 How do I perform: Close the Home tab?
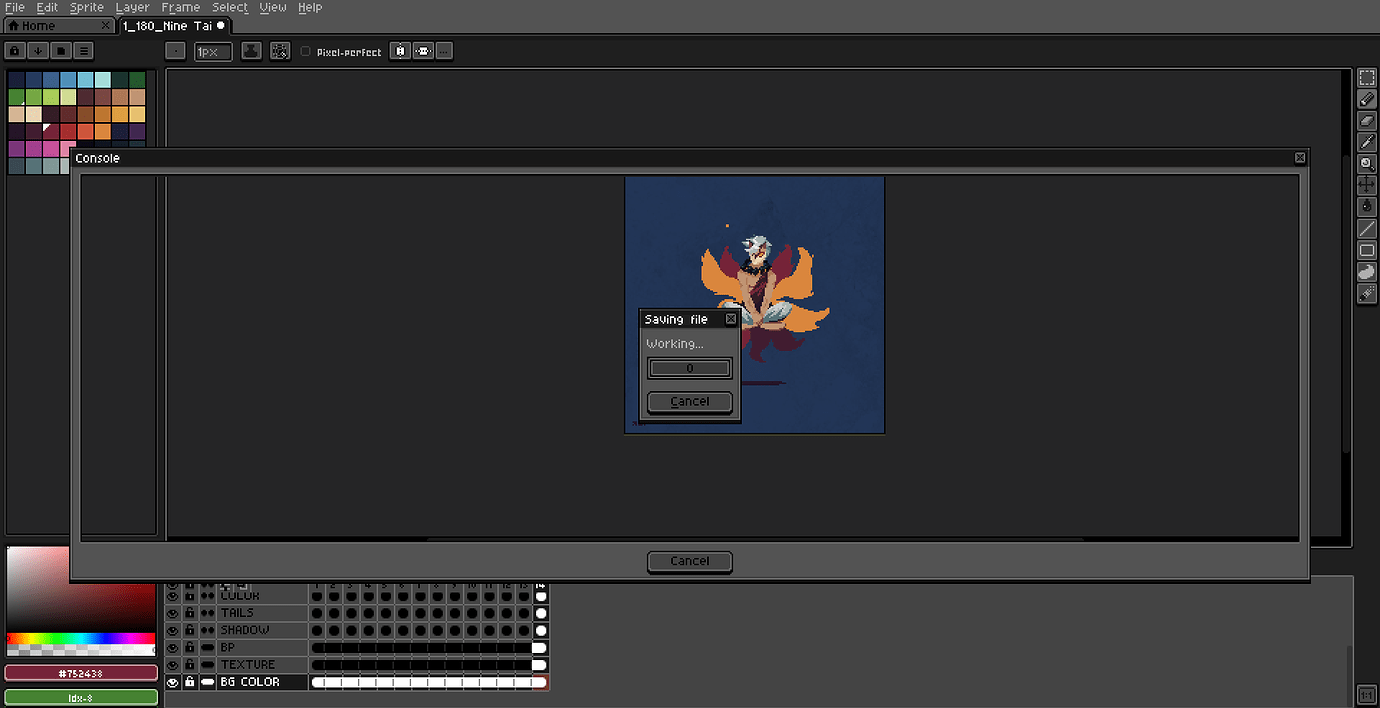click(x=105, y=26)
